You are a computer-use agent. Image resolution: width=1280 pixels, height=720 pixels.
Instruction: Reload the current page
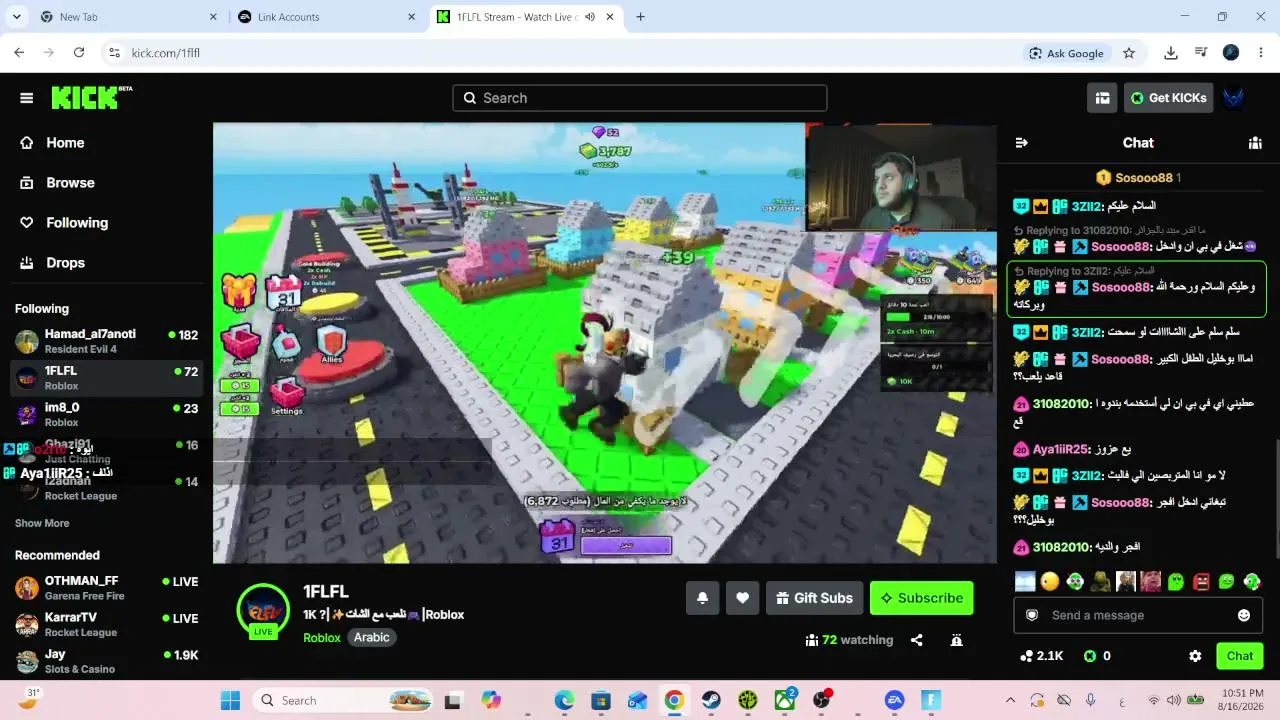[79, 53]
